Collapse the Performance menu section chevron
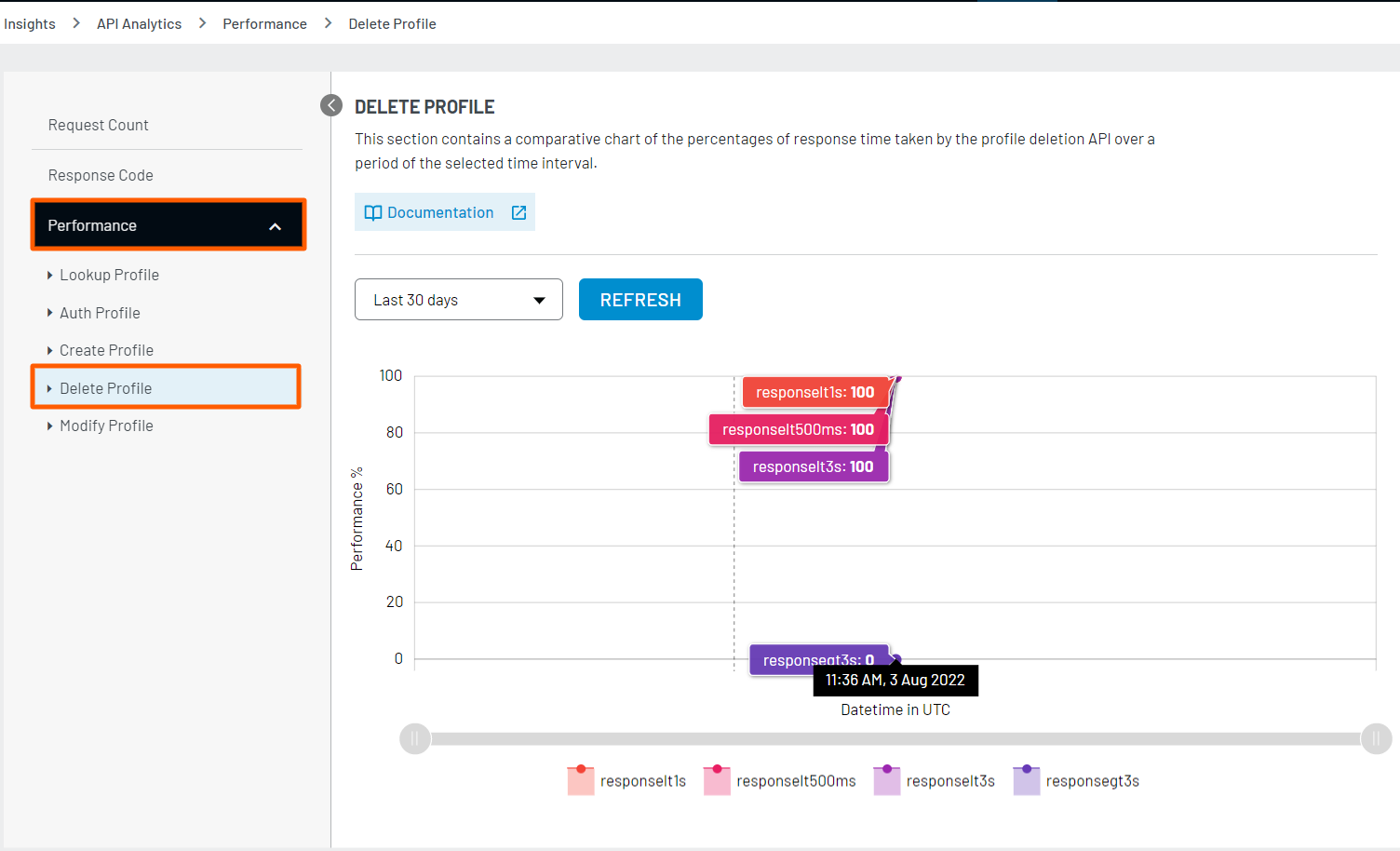The image size is (1400, 851). coord(275,226)
